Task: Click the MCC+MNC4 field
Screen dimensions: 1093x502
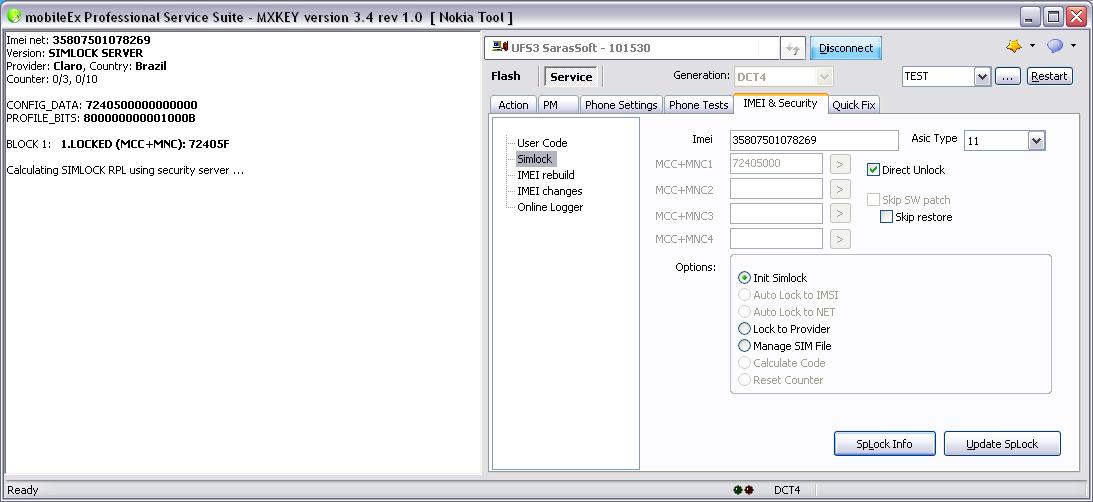Action: pos(776,239)
